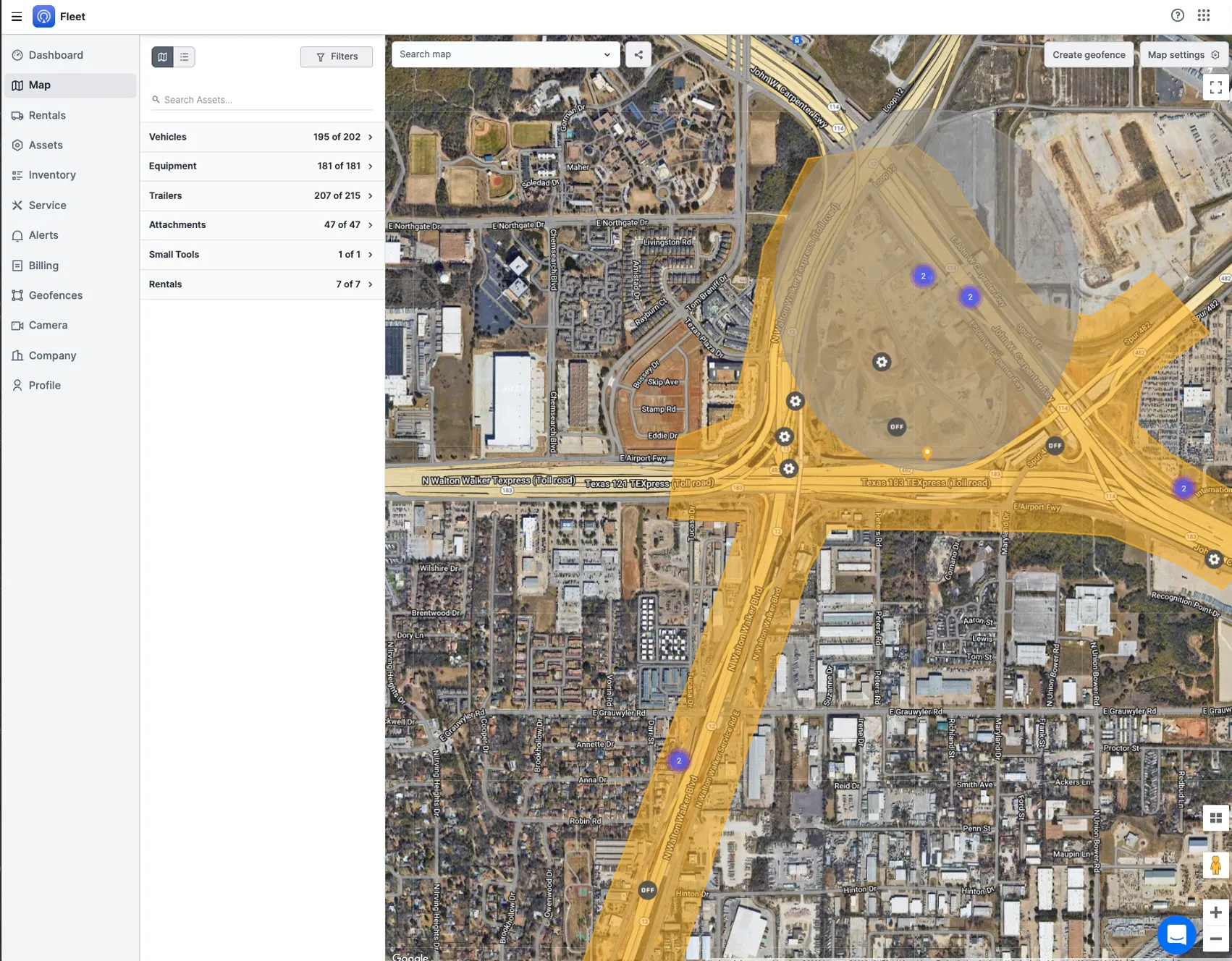Open the chat support bubble
The width and height of the screenshot is (1232, 961).
pyautogui.click(x=1176, y=934)
